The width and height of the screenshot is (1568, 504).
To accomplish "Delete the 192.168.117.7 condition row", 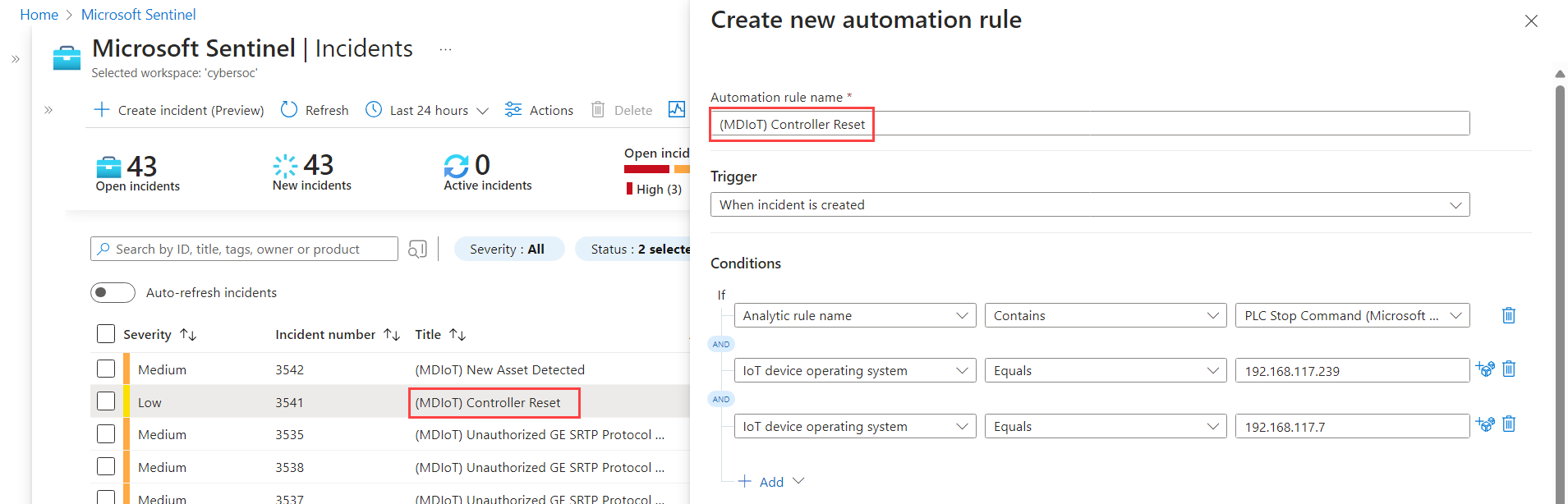I will pyautogui.click(x=1509, y=424).
